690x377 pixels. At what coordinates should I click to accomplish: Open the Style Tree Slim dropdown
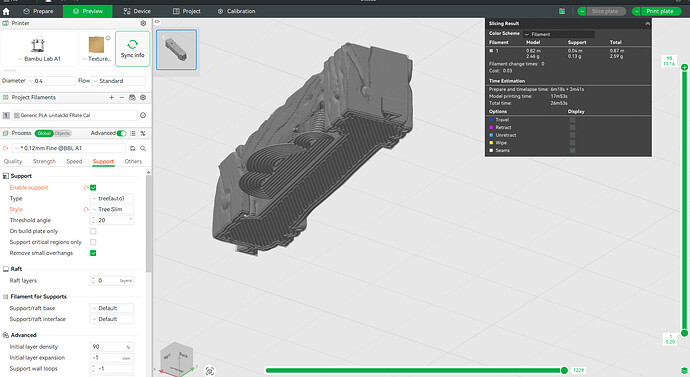(112, 209)
